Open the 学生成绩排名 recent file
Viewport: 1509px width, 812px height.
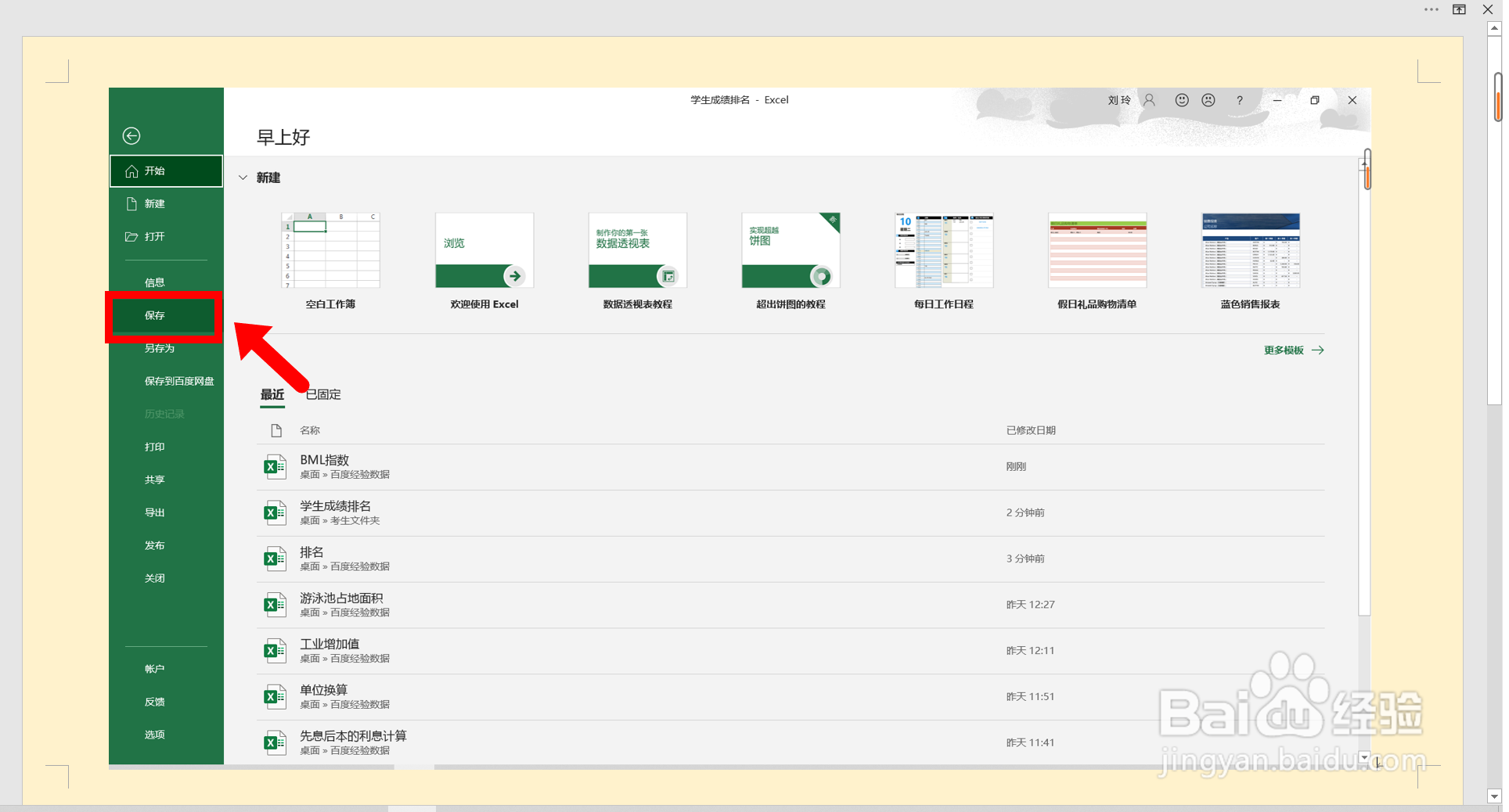click(x=791, y=513)
